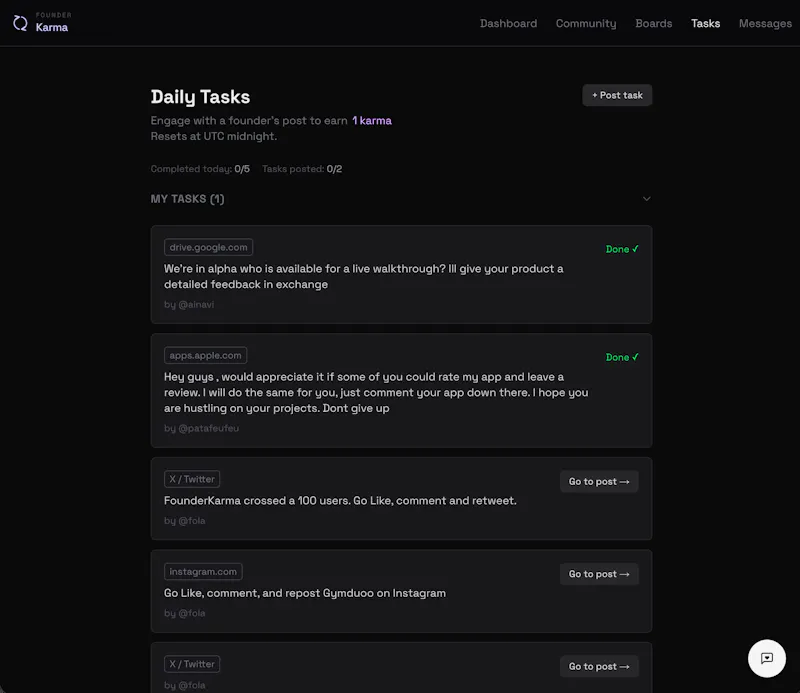The image size is (800, 693).
Task: Go to the Community page
Action: [586, 23]
